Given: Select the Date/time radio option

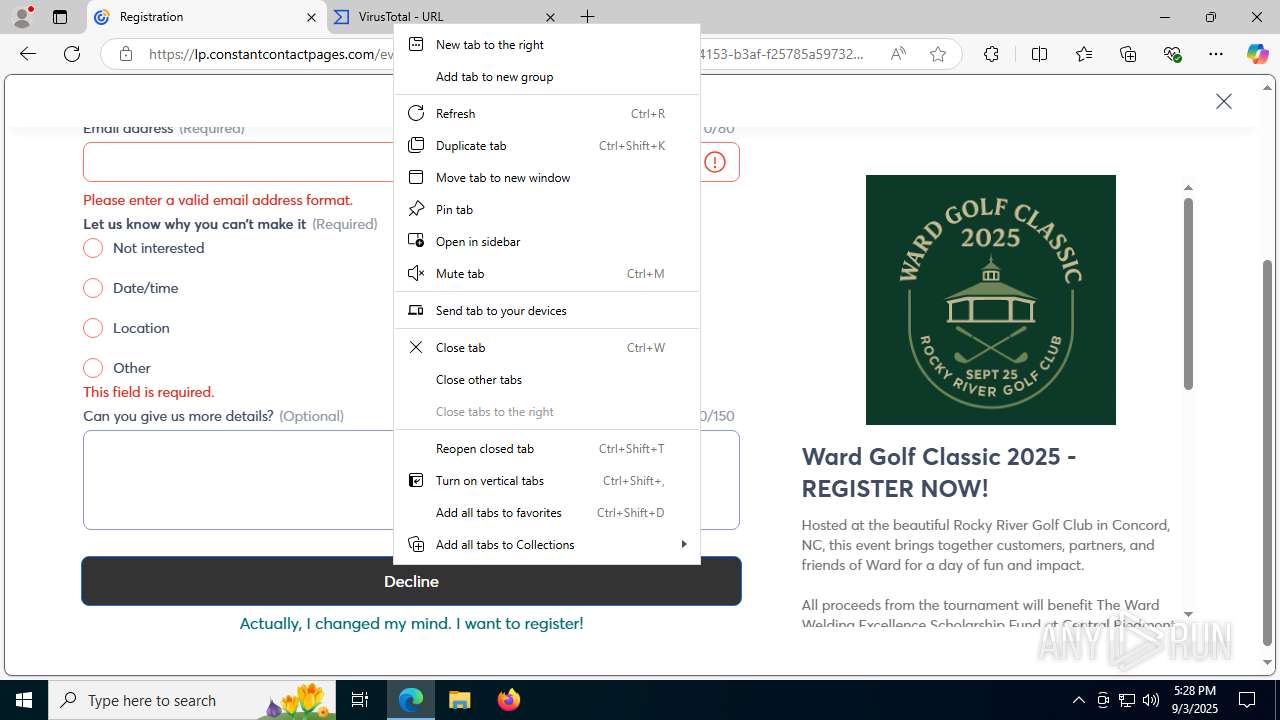Looking at the screenshot, I should (93, 288).
